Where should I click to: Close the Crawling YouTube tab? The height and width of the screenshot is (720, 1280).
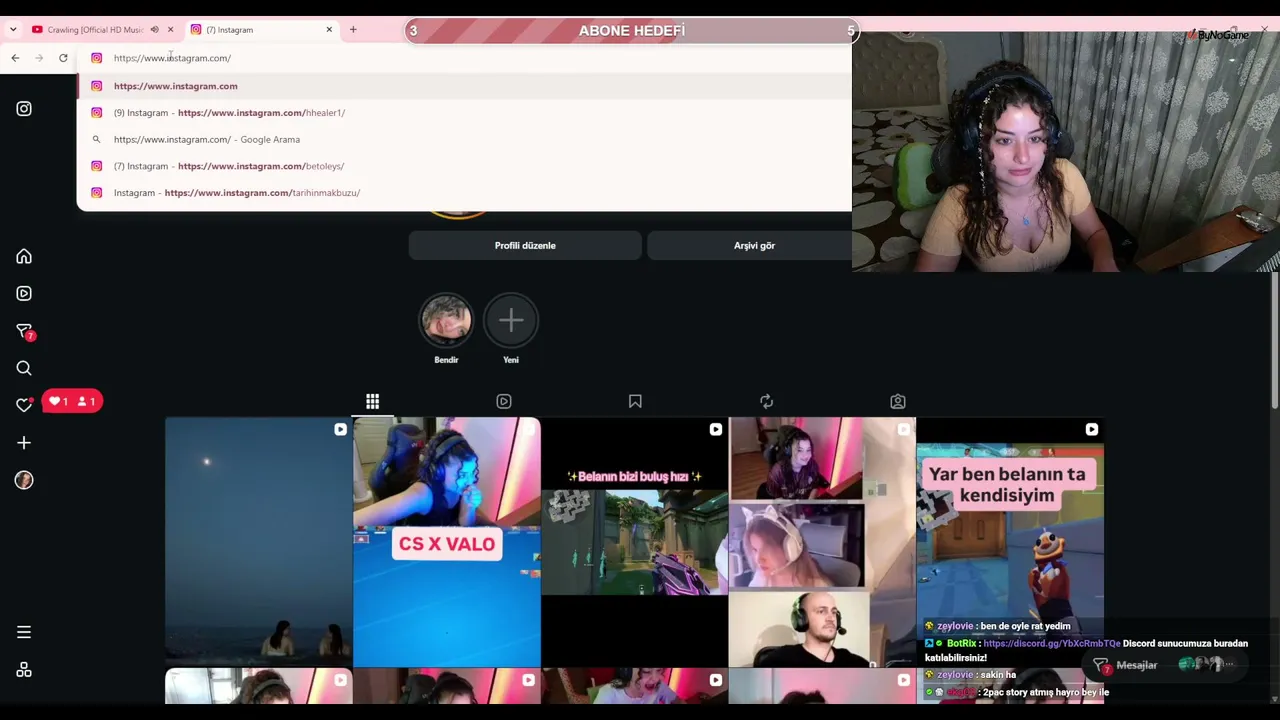[x=170, y=30]
